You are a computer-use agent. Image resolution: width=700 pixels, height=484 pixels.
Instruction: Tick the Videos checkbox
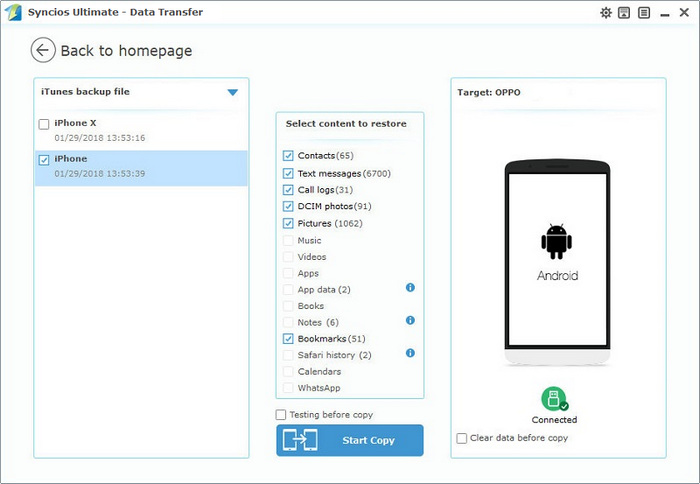coord(288,257)
